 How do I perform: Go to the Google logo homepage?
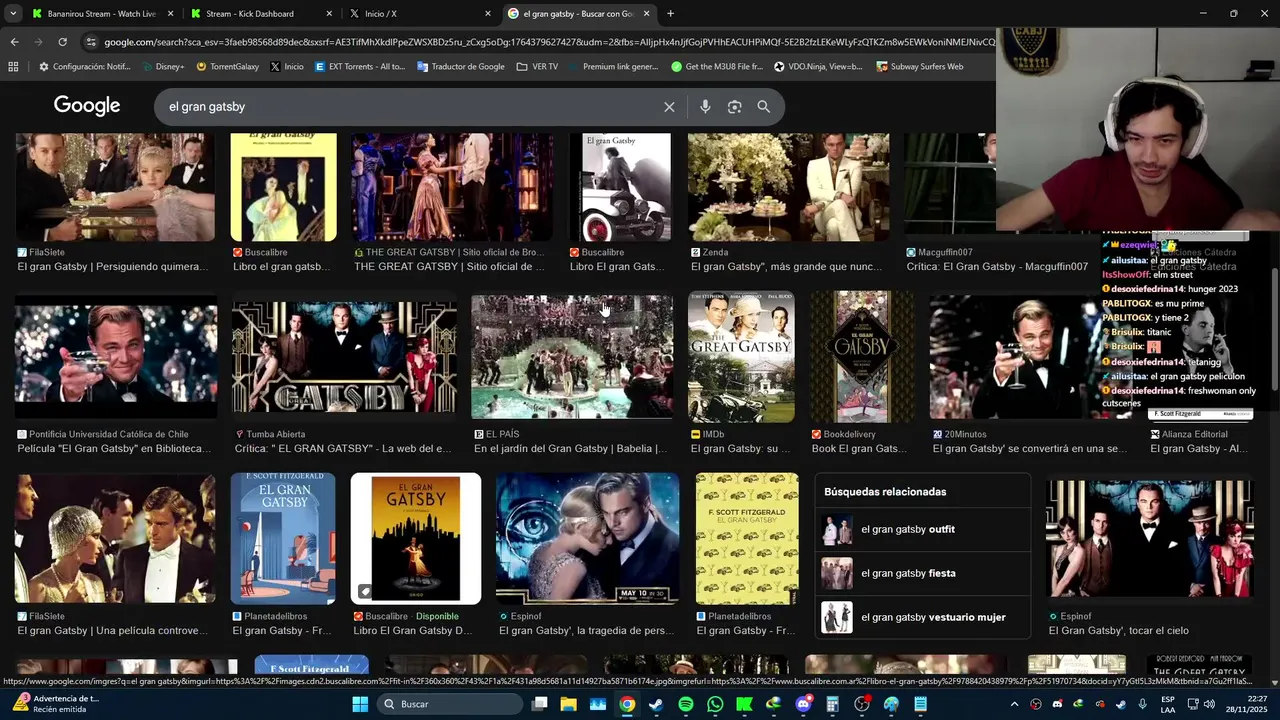[x=87, y=106]
